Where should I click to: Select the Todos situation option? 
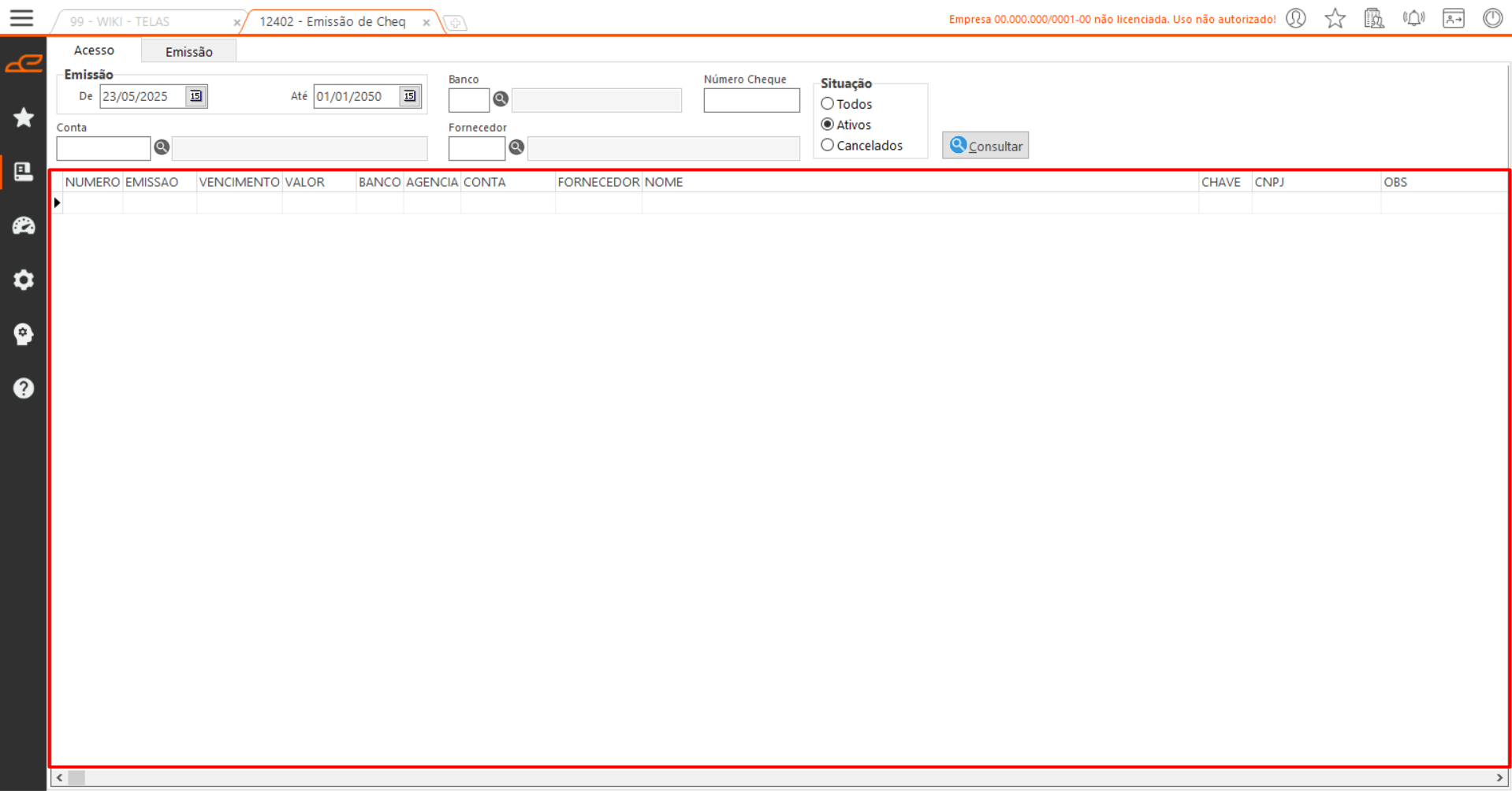(828, 104)
